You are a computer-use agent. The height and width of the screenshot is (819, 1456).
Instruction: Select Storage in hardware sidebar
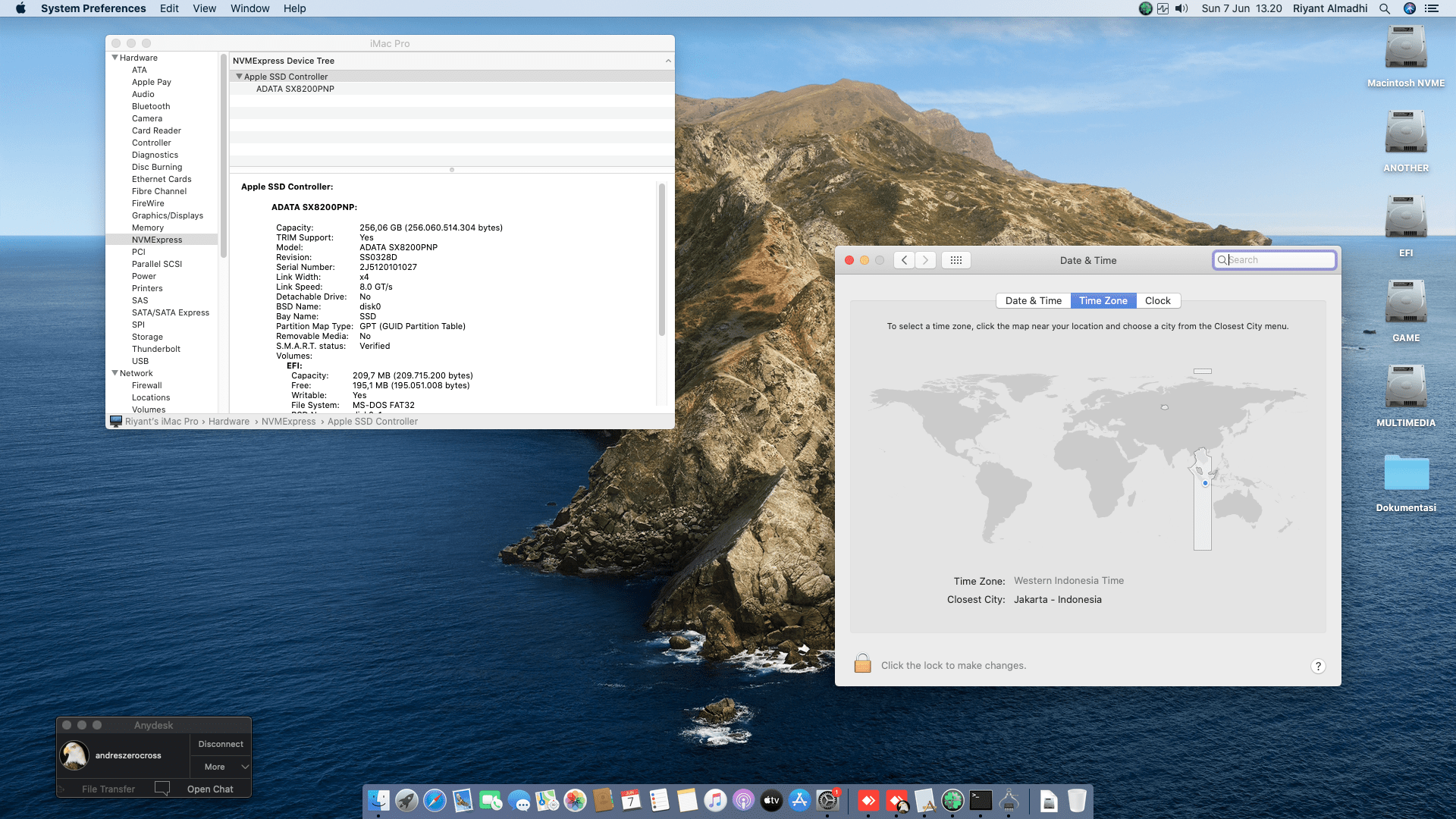click(x=147, y=337)
